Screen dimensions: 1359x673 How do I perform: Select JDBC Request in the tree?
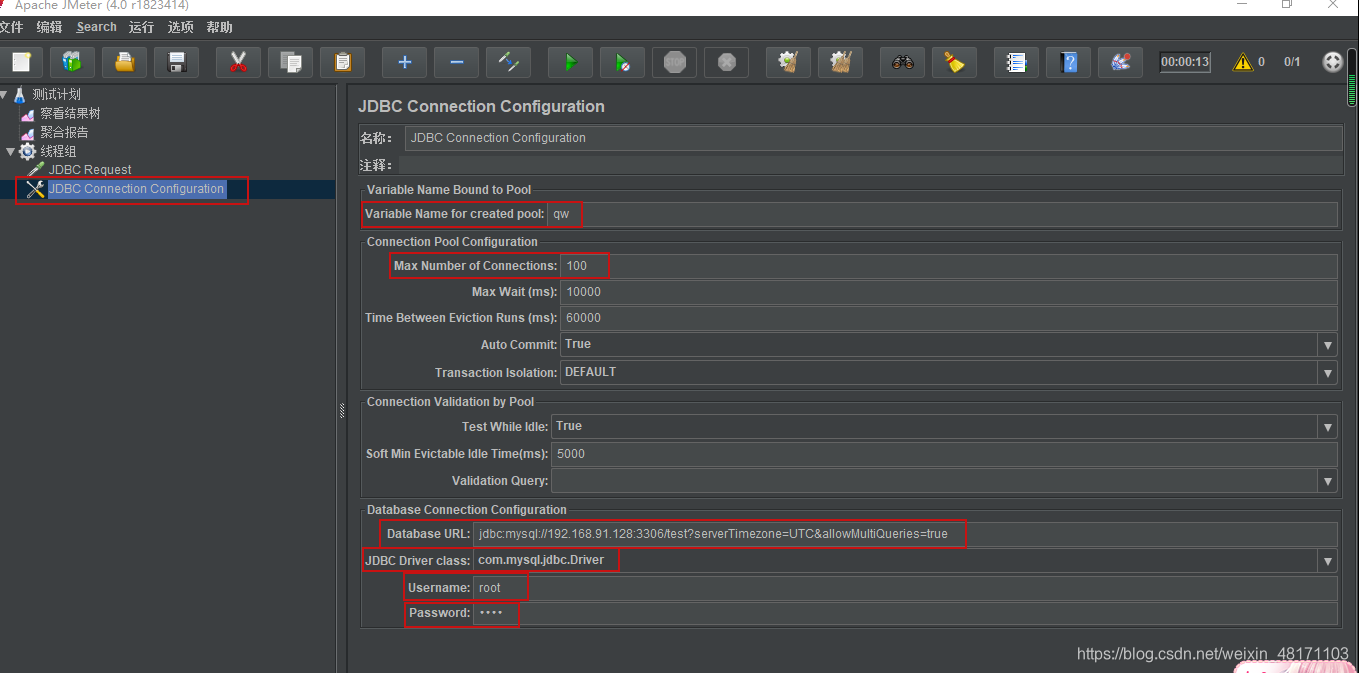coord(90,170)
